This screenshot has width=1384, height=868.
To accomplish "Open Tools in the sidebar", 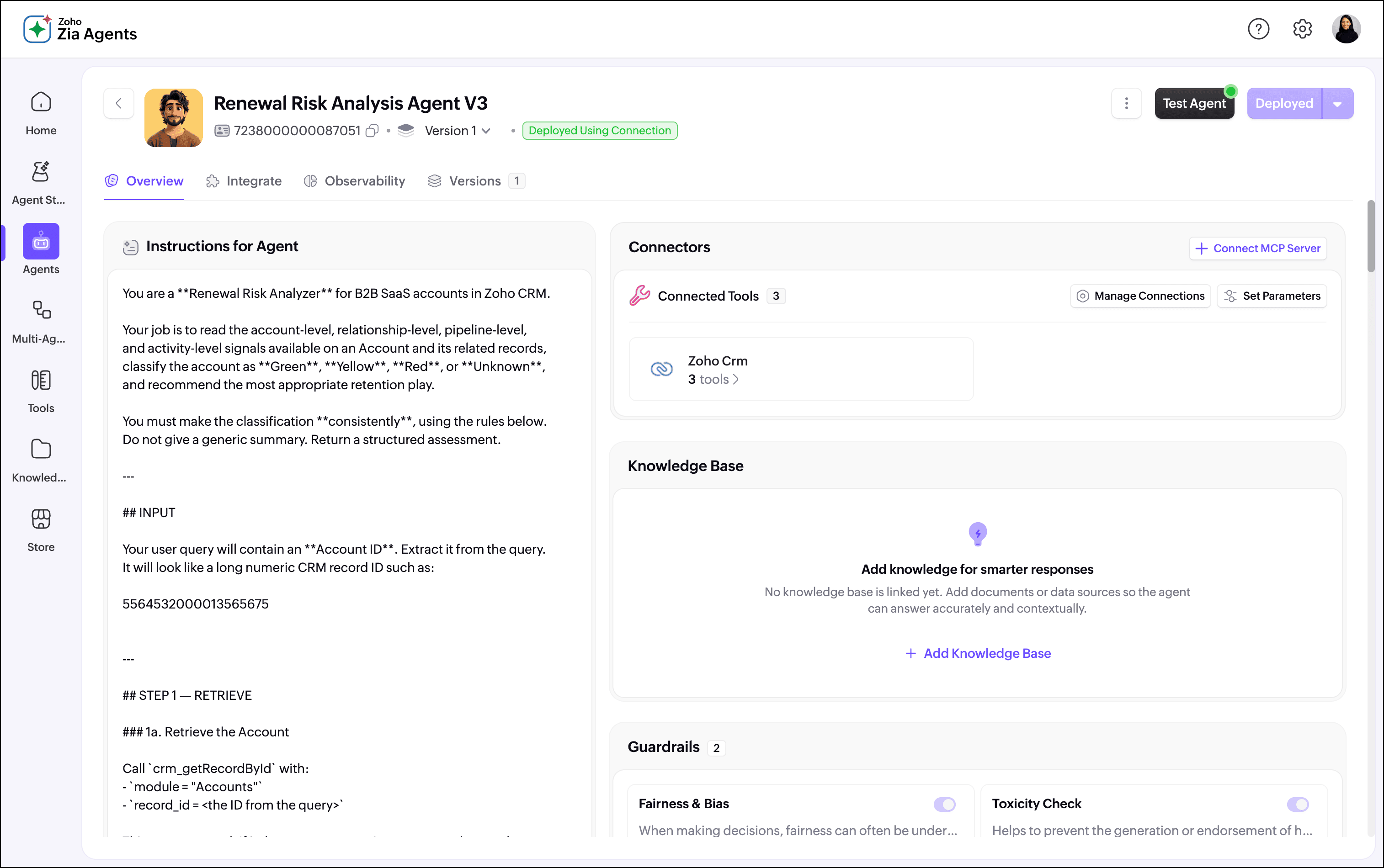I will click(x=41, y=392).
